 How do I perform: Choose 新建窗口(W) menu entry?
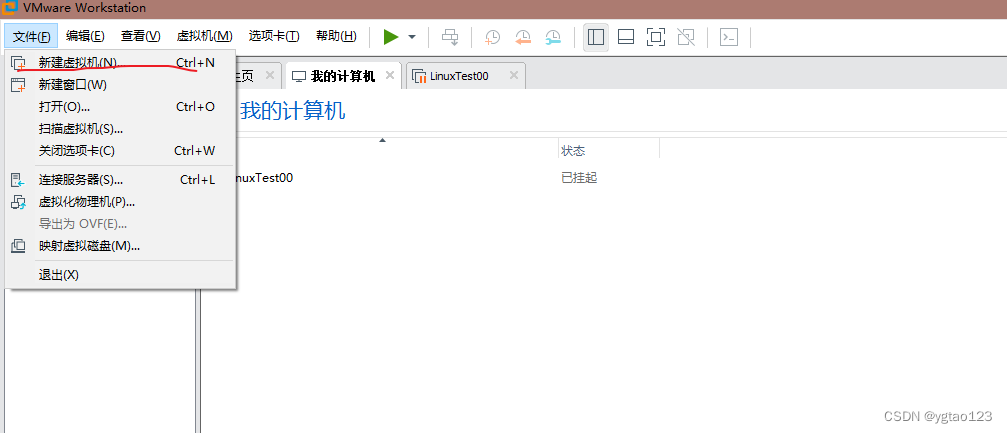(x=121, y=85)
